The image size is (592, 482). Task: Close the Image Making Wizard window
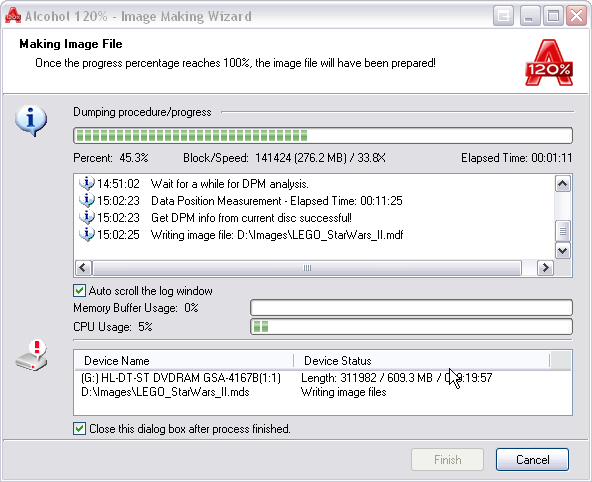click(577, 16)
